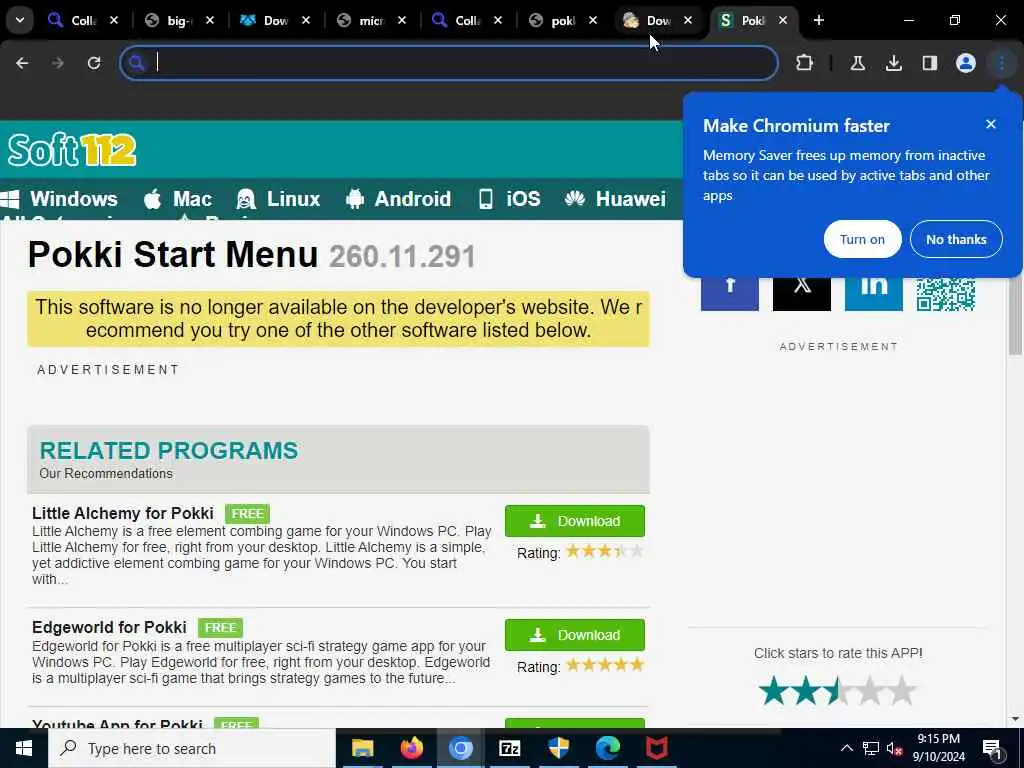
Task: Open network status tray icon
Action: (x=871, y=748)
